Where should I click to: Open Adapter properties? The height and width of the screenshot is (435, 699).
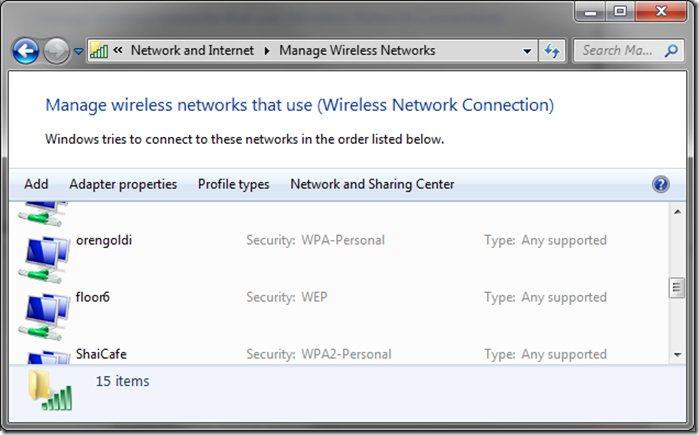pyautogui.click(x=123, y=184)
